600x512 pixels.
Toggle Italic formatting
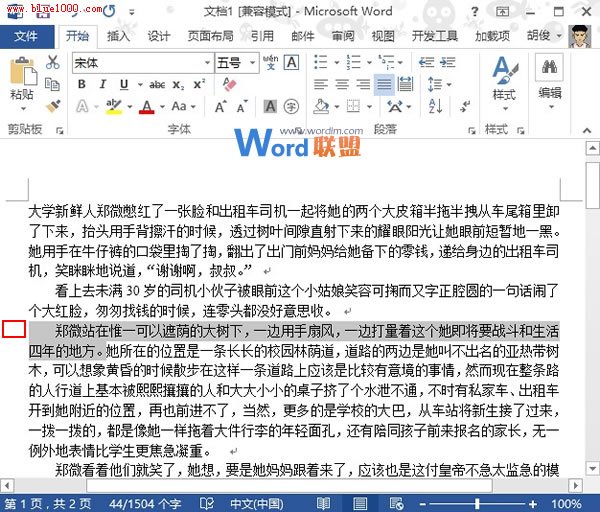tap(103, 84)
